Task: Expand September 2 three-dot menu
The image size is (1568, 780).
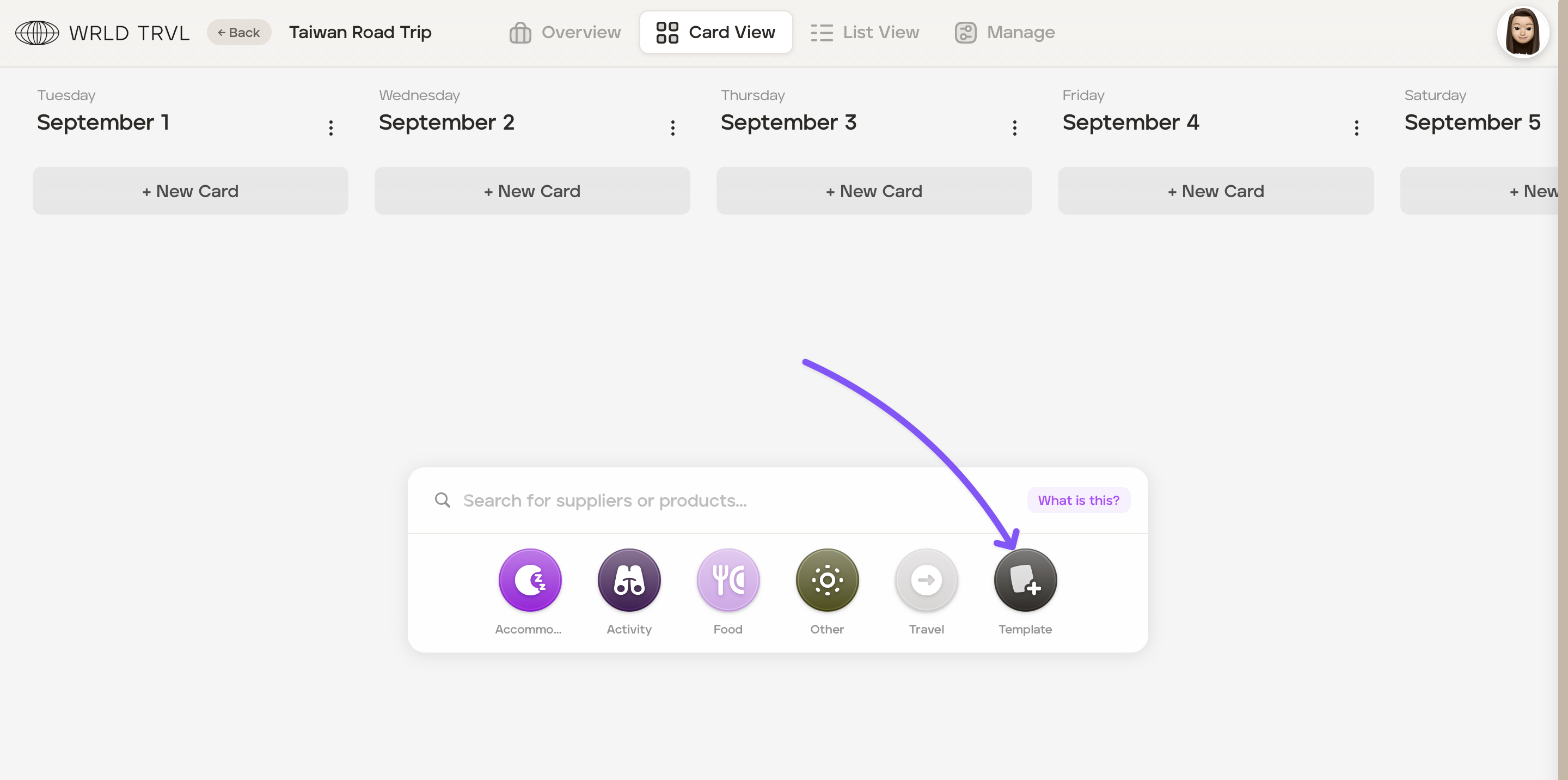Action: click(672, 127)
